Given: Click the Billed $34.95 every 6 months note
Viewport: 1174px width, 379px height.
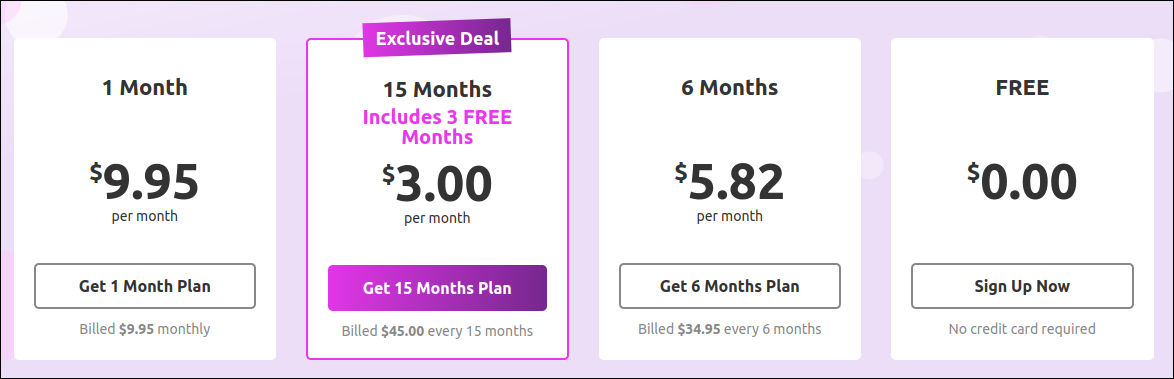Looking at the screenshot, I should click(729, 329).
